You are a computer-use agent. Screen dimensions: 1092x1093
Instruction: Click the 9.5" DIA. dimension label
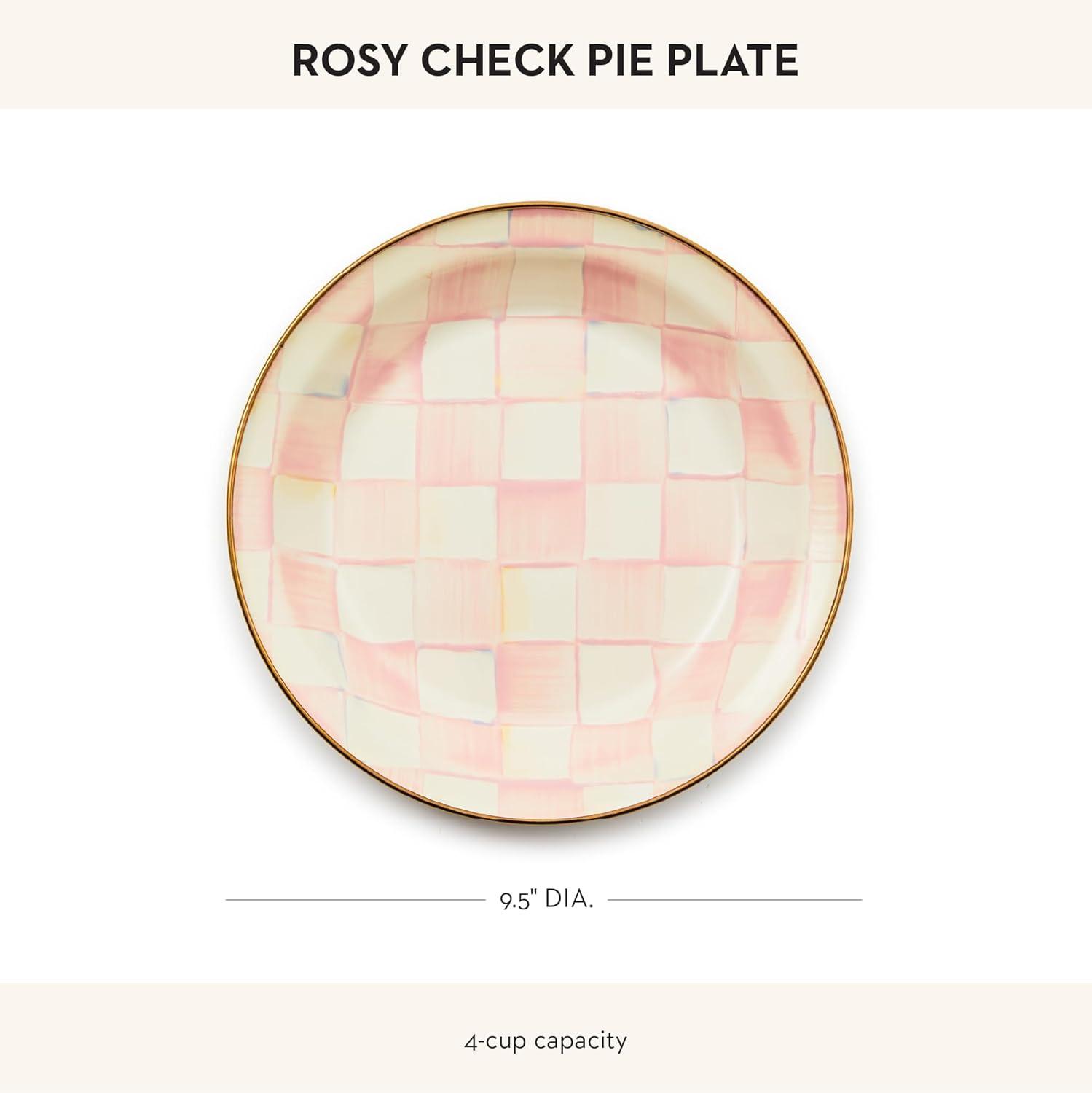point(546,900)
